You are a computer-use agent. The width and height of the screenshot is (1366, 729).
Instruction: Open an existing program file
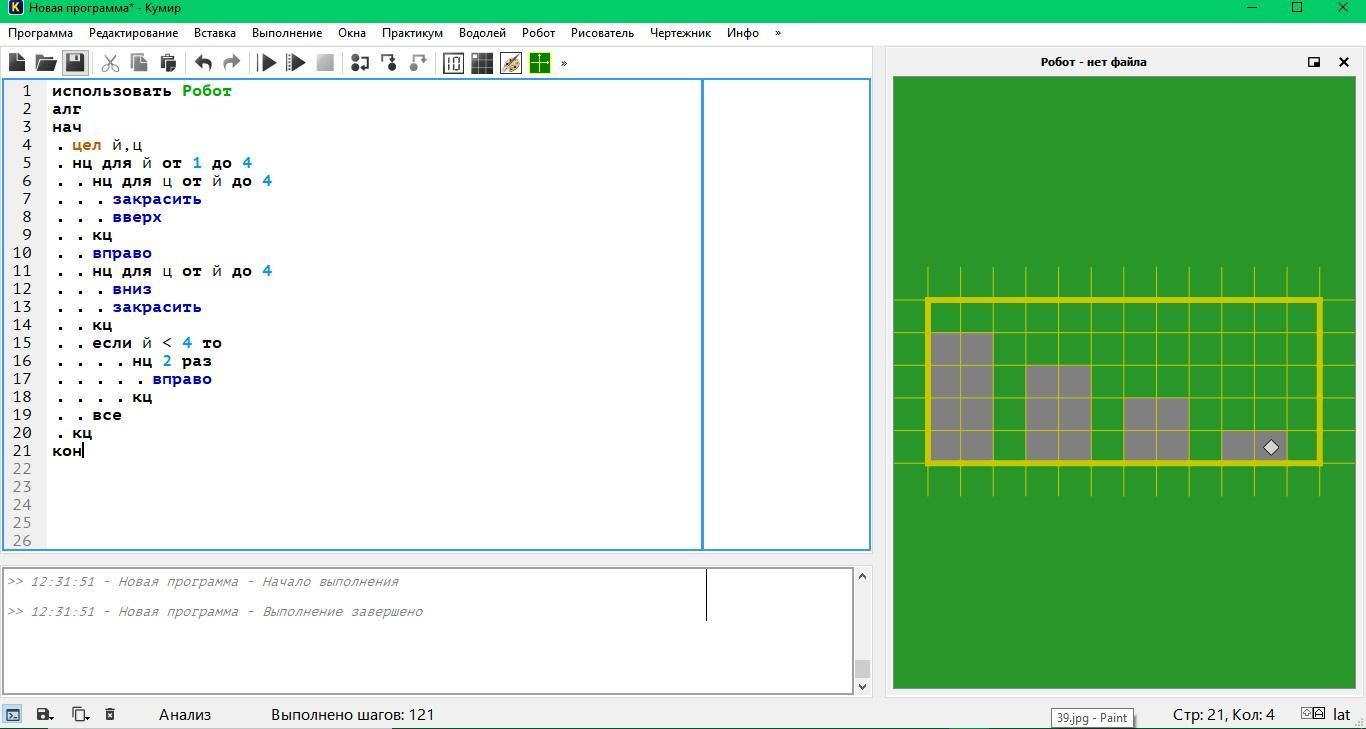pos(46,63)
